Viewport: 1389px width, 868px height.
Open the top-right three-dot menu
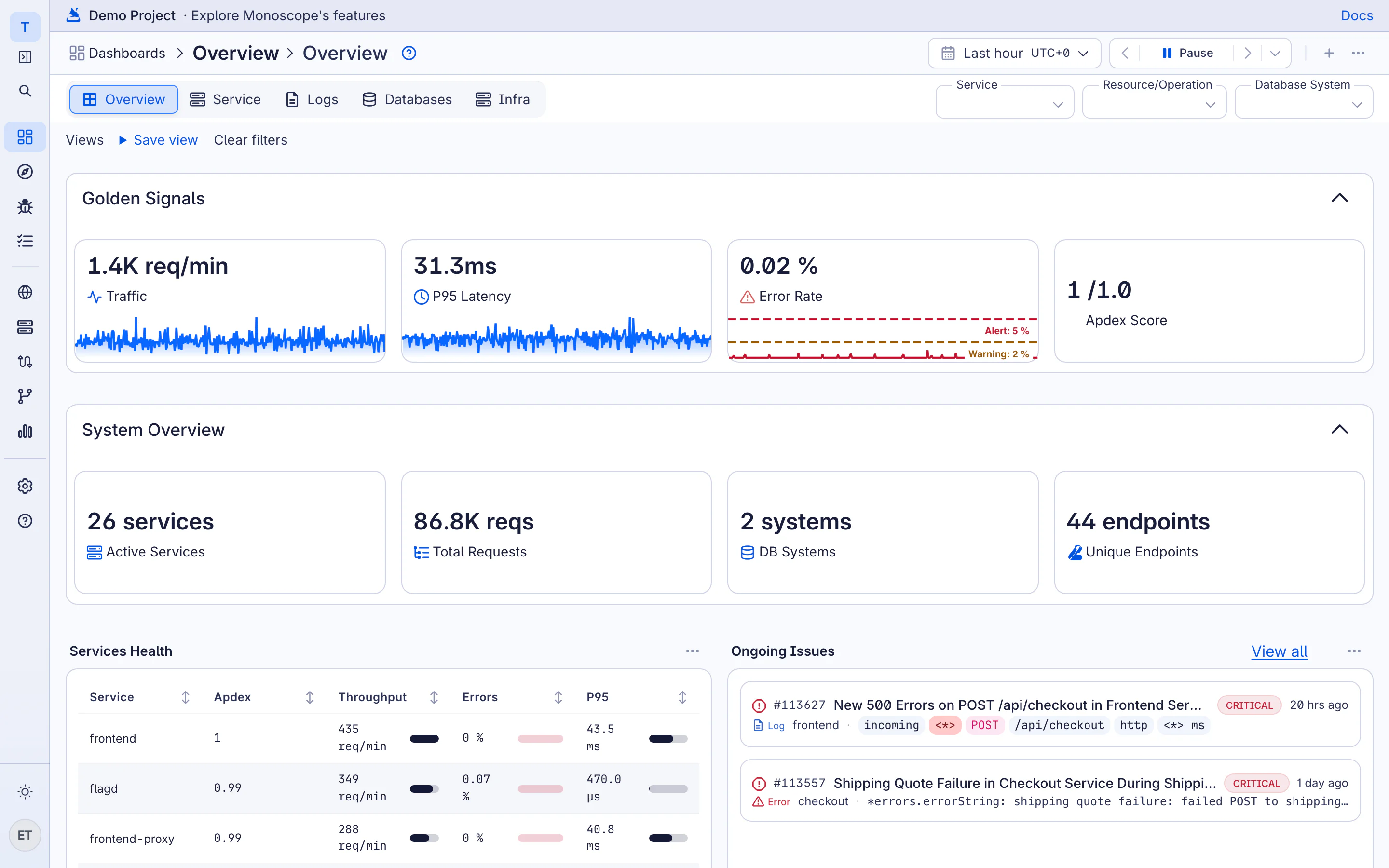1358,54
